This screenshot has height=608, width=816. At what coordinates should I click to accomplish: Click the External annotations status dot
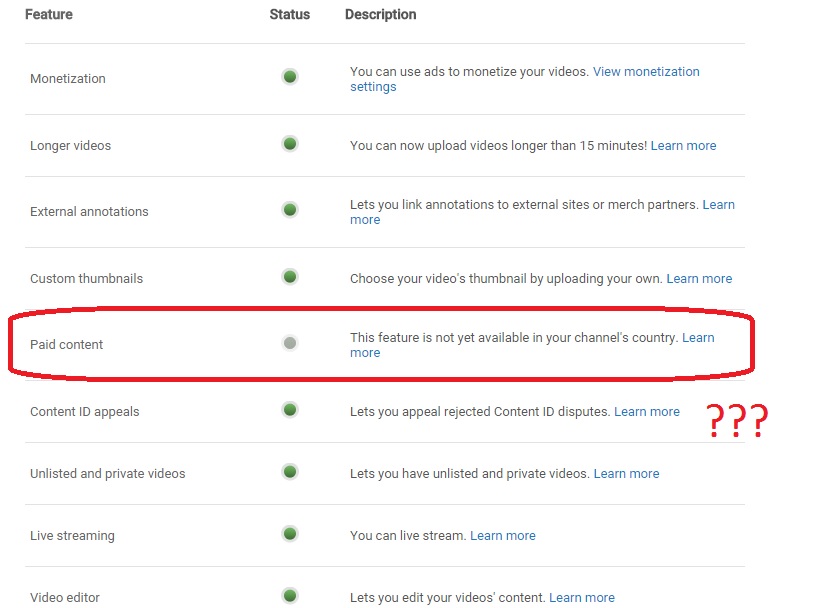(x=290, y=210)
